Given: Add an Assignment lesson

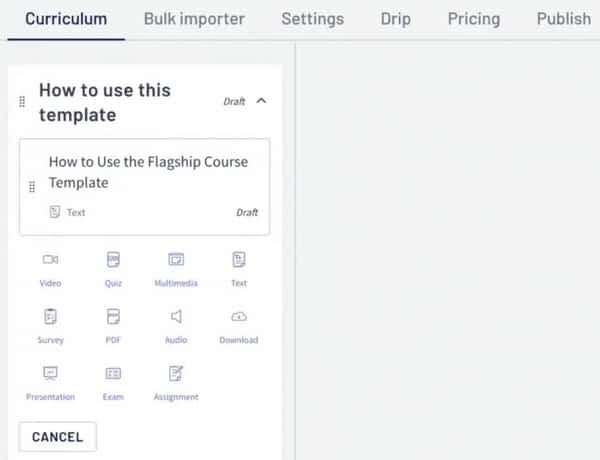Looking at the screenshot, I should click(176, 383).
